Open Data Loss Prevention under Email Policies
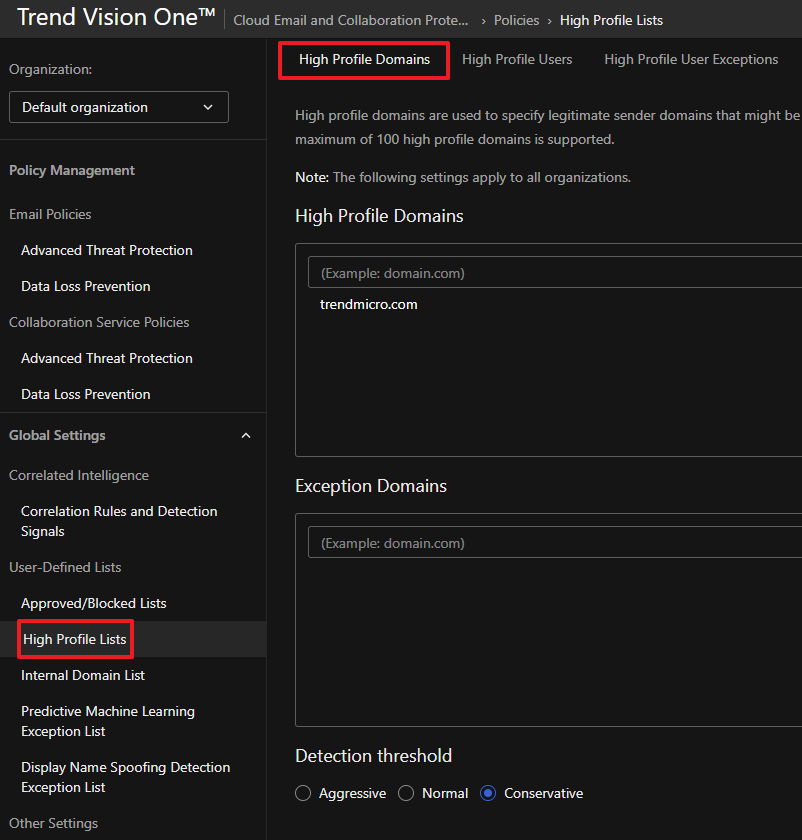 (86, 286)
